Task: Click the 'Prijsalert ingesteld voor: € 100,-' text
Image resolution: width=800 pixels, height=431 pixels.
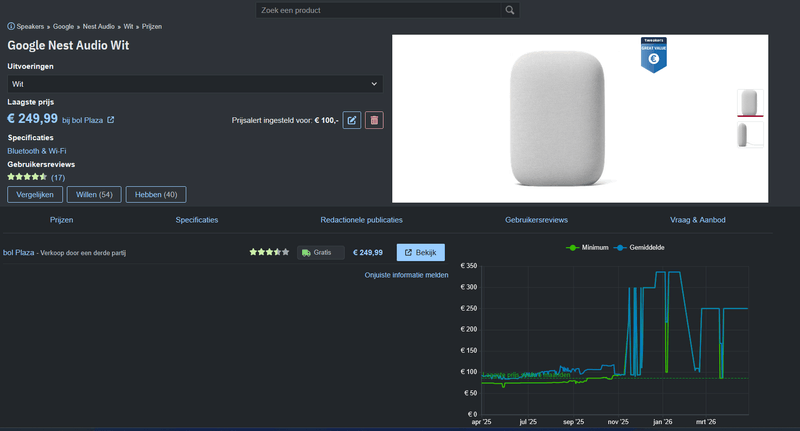Action: click(x=285, y=120)
